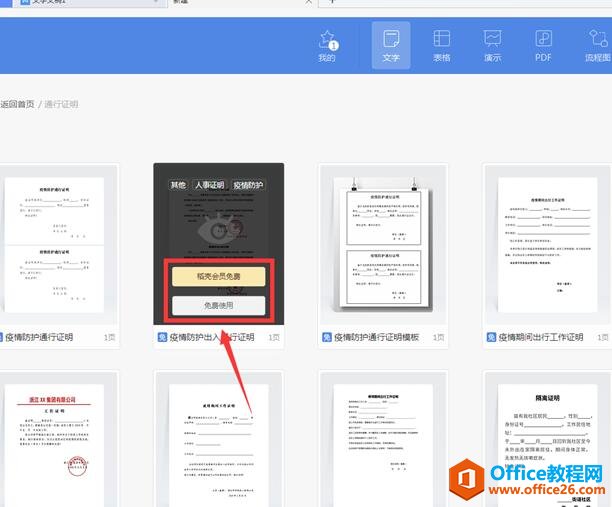
Task: Click the 通行证明 breadcrumb text
Action: pos(61,104)
